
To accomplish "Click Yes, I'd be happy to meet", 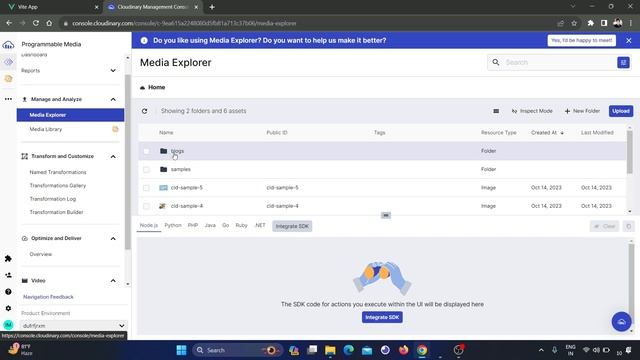I will 581,40.
